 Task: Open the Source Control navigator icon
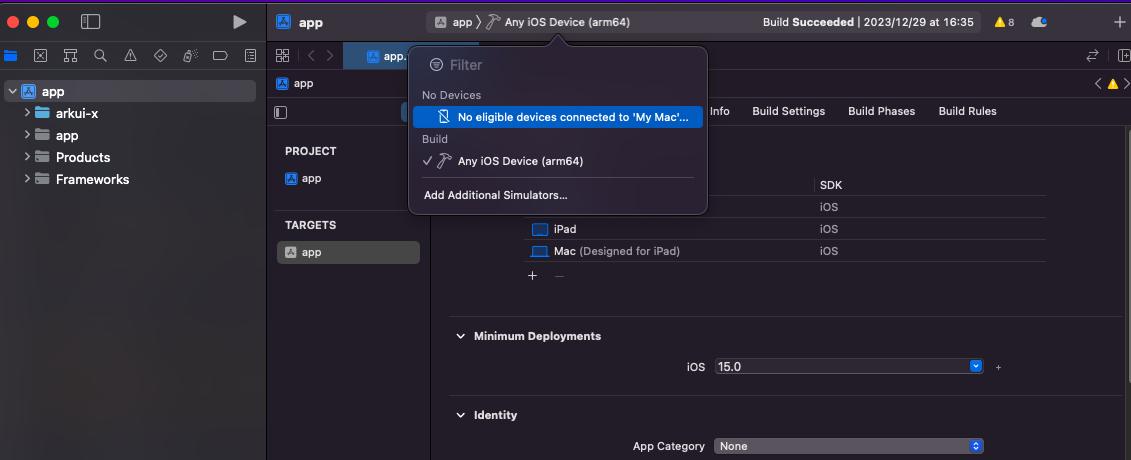click(40, 56)
